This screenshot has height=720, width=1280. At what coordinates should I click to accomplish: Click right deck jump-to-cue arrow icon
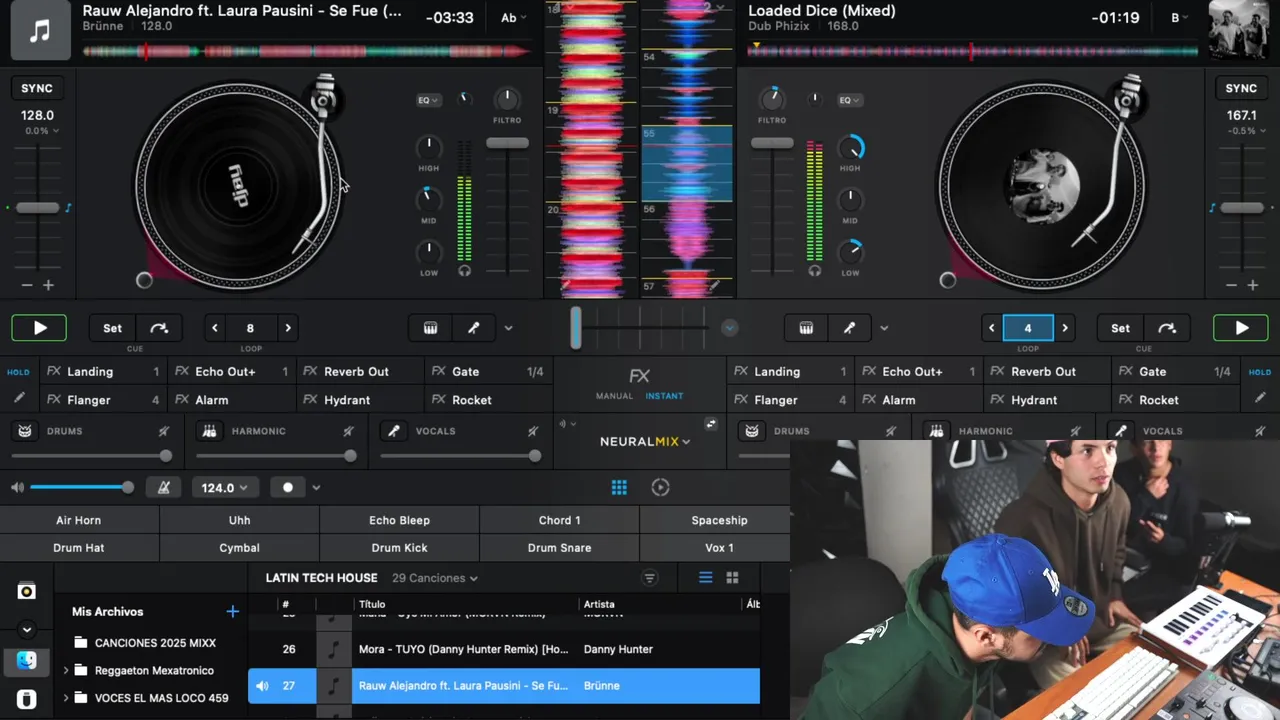click(x=1167, y=328)
